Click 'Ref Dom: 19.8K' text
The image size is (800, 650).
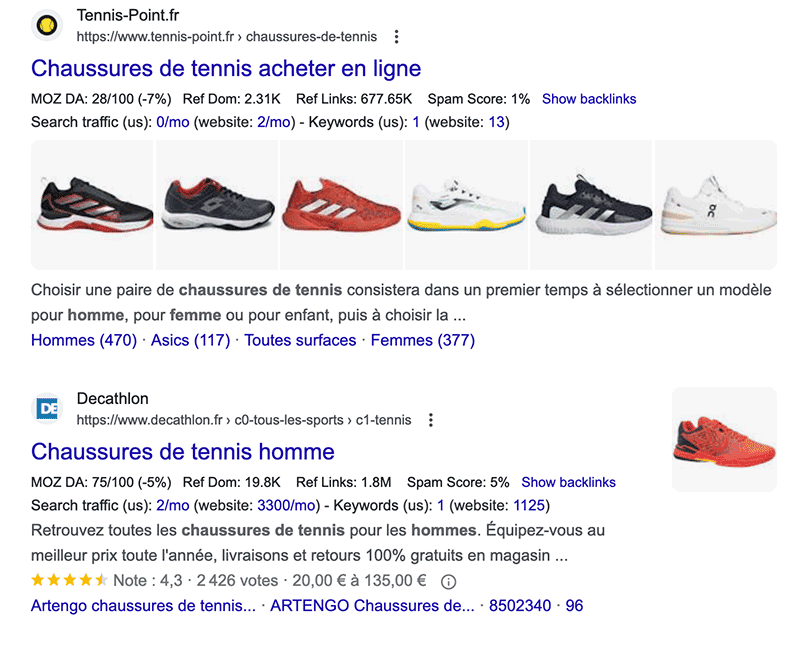coord(232,482)
